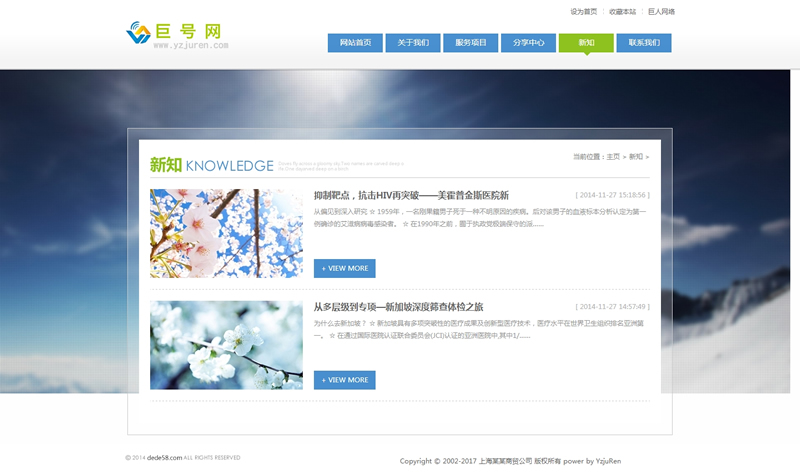Select the green 新知 navigation tab
Viewport: 800px width, 472px height.
[x=586, y=43]
